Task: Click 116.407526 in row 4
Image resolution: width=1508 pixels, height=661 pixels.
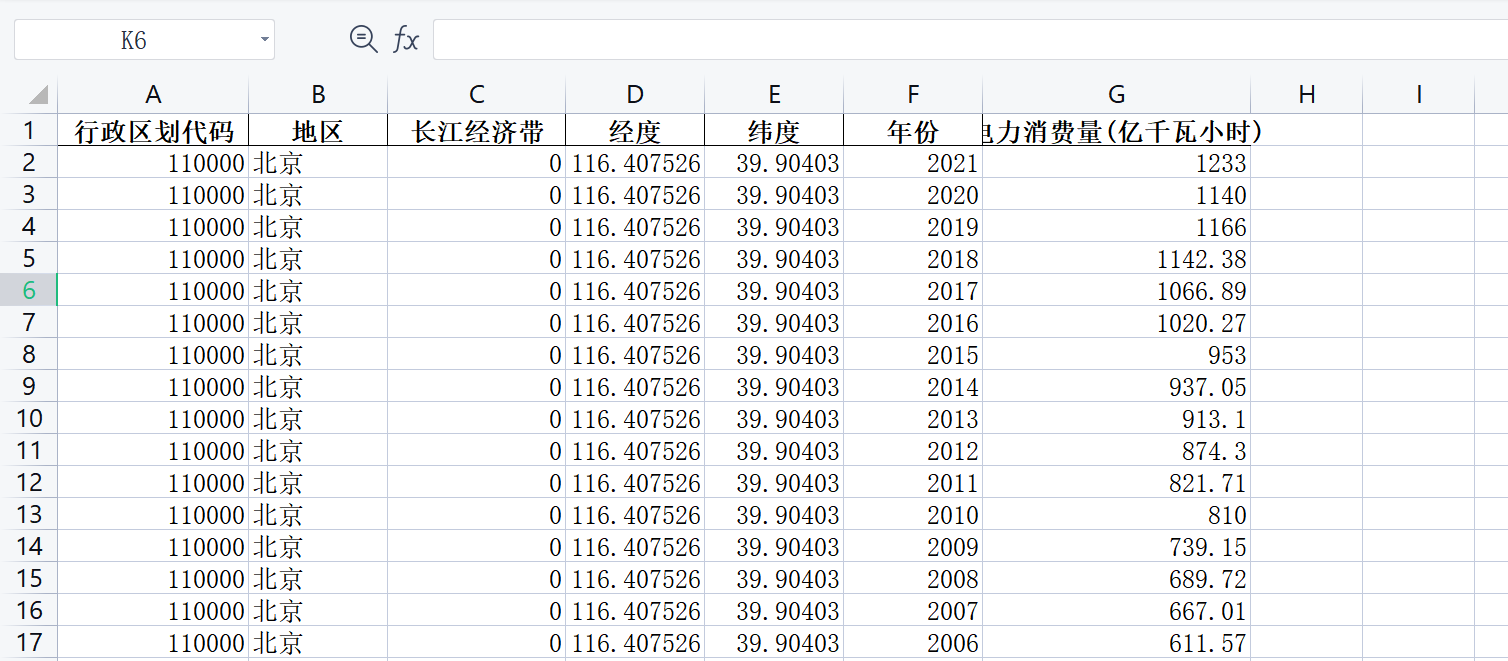Action: pos(635,227)
